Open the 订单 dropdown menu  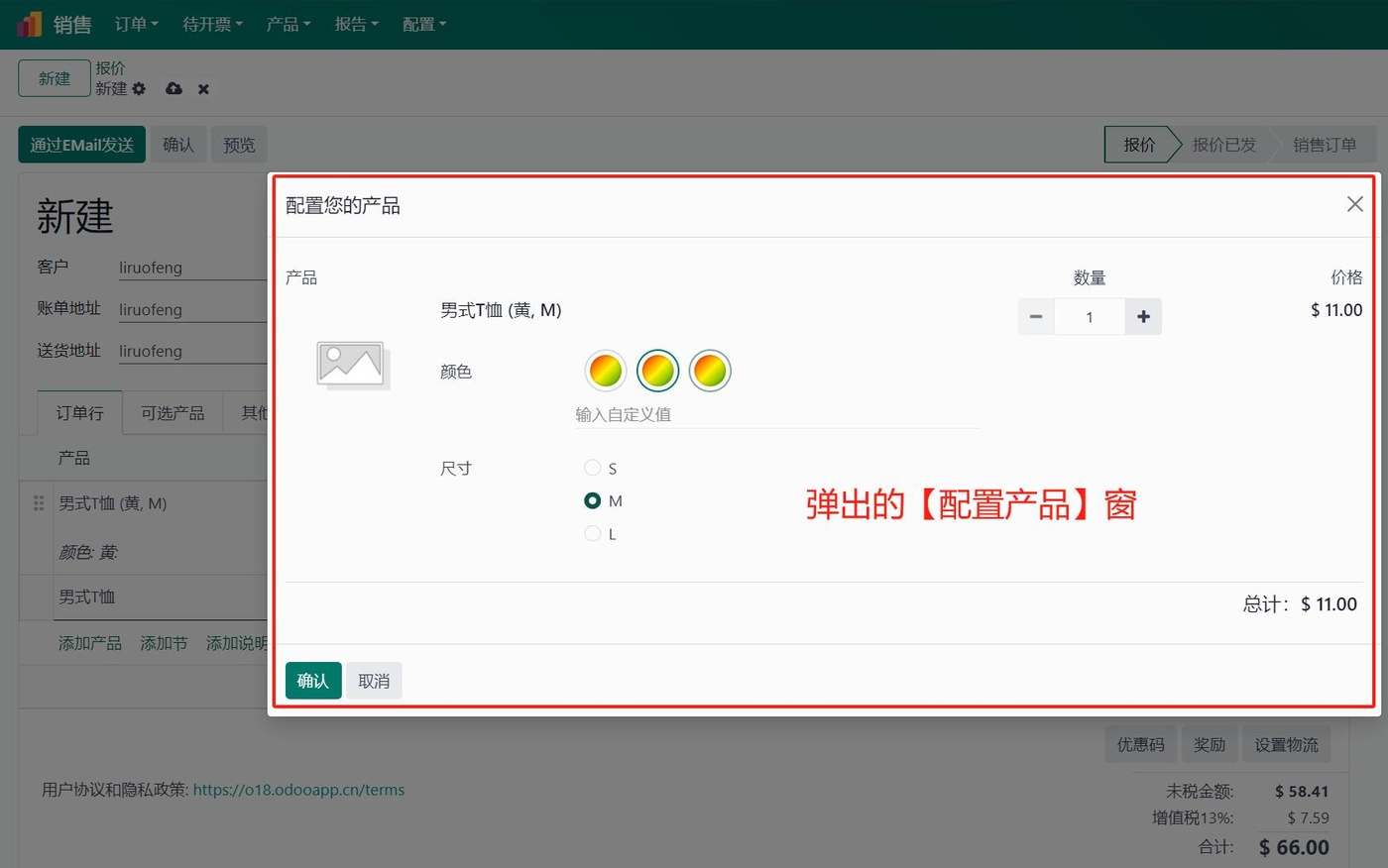point(135,23)
